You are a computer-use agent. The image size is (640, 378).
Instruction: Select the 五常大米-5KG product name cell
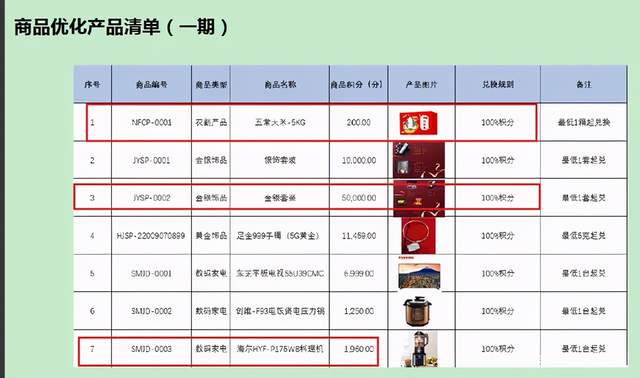280,122
